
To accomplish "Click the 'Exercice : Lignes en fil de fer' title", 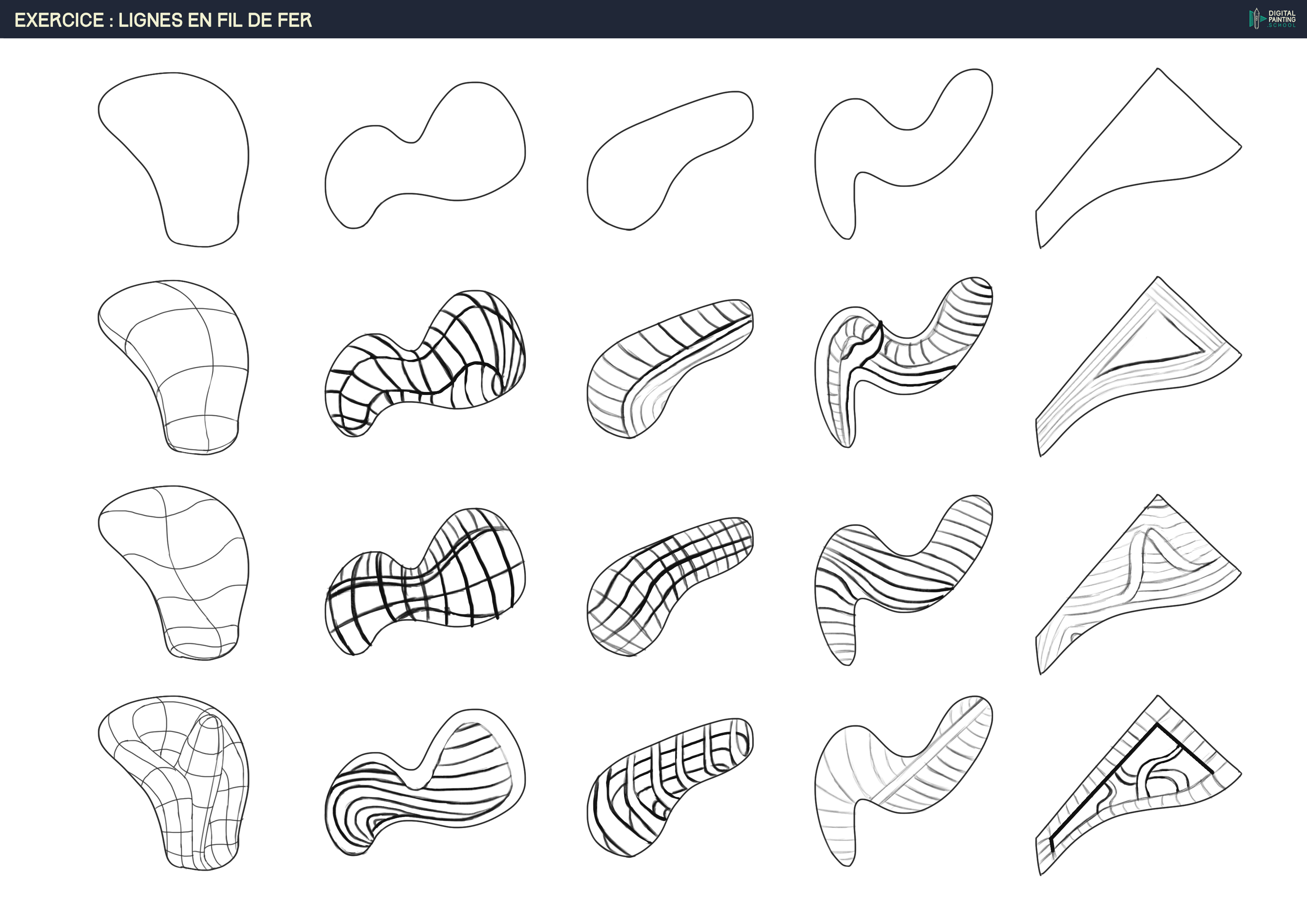I will click(163, 20).
